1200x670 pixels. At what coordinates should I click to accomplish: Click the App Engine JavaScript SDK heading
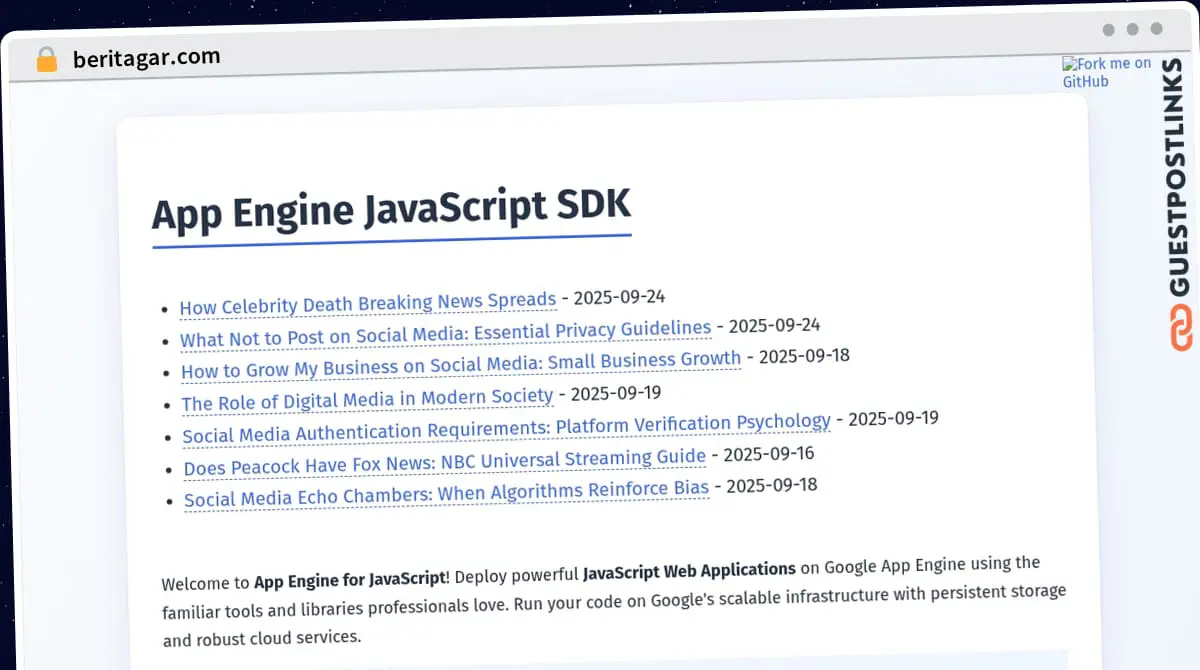click(x=391, y=211)
